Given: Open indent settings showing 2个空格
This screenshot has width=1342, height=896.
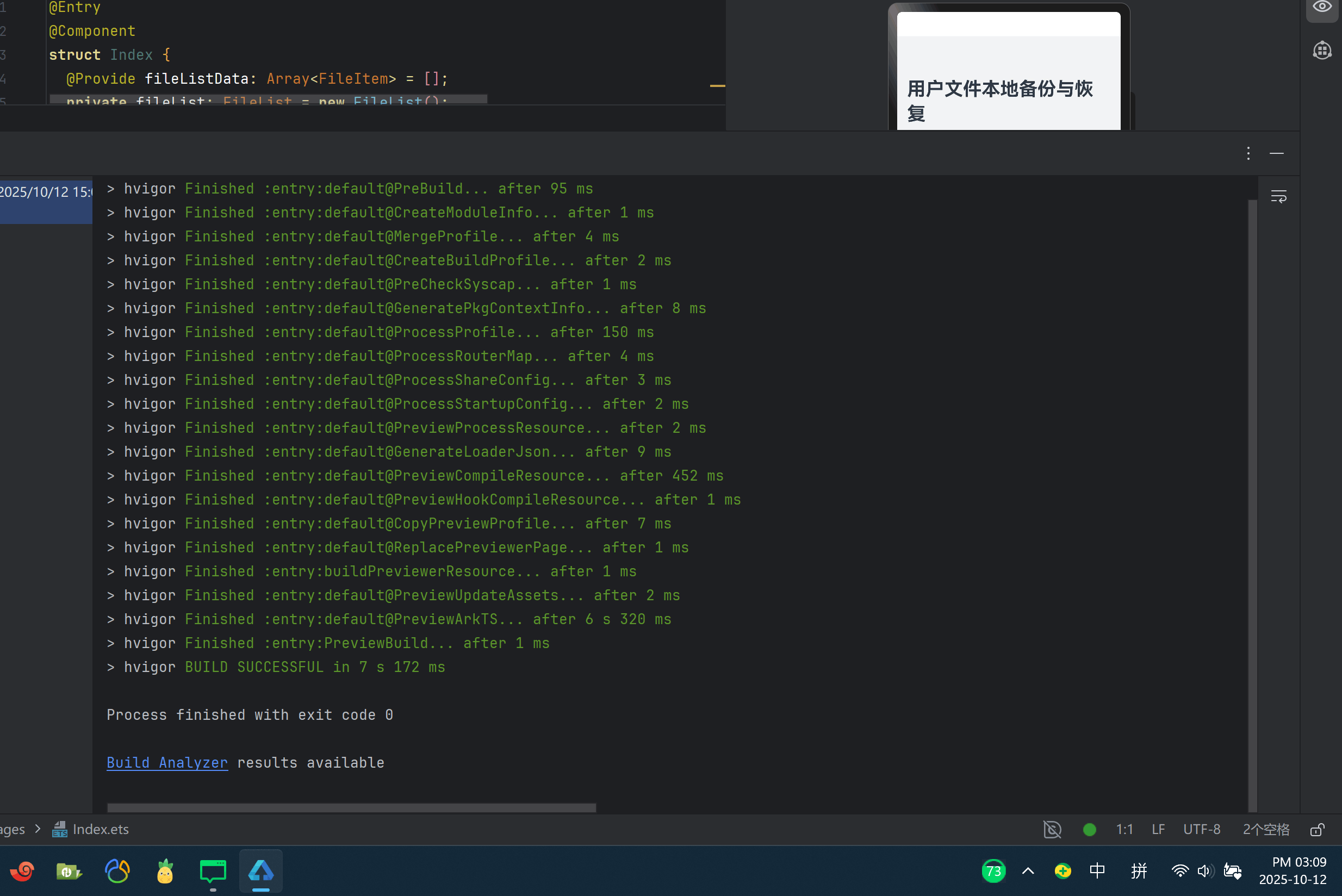Looking at the screenshot, I should (x=1265, y=829).
